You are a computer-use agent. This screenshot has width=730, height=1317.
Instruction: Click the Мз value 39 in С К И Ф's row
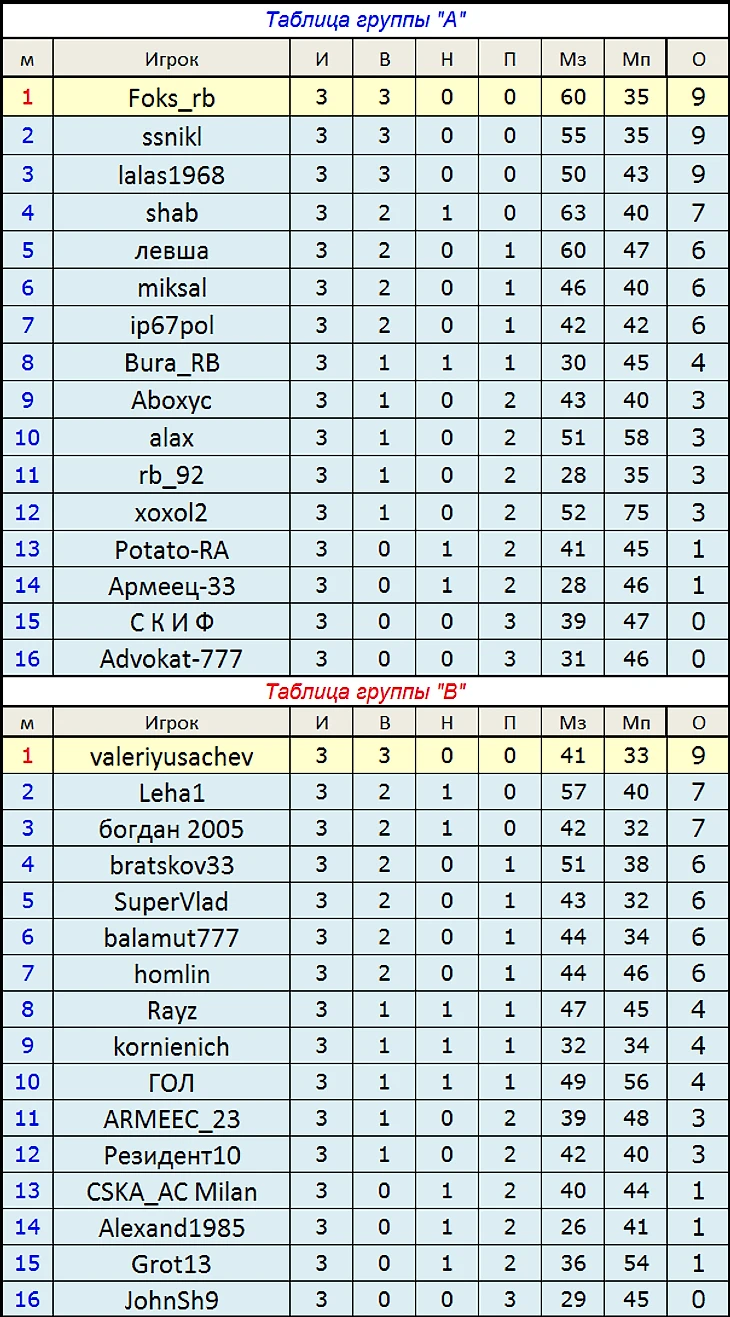[573, 622]
